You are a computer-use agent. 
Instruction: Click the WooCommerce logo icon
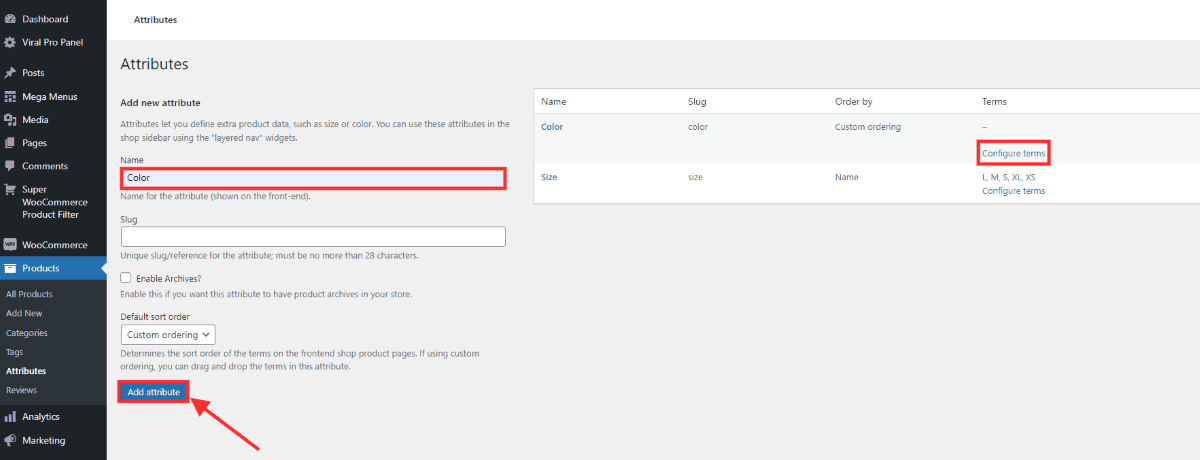(x=10, y=244)
